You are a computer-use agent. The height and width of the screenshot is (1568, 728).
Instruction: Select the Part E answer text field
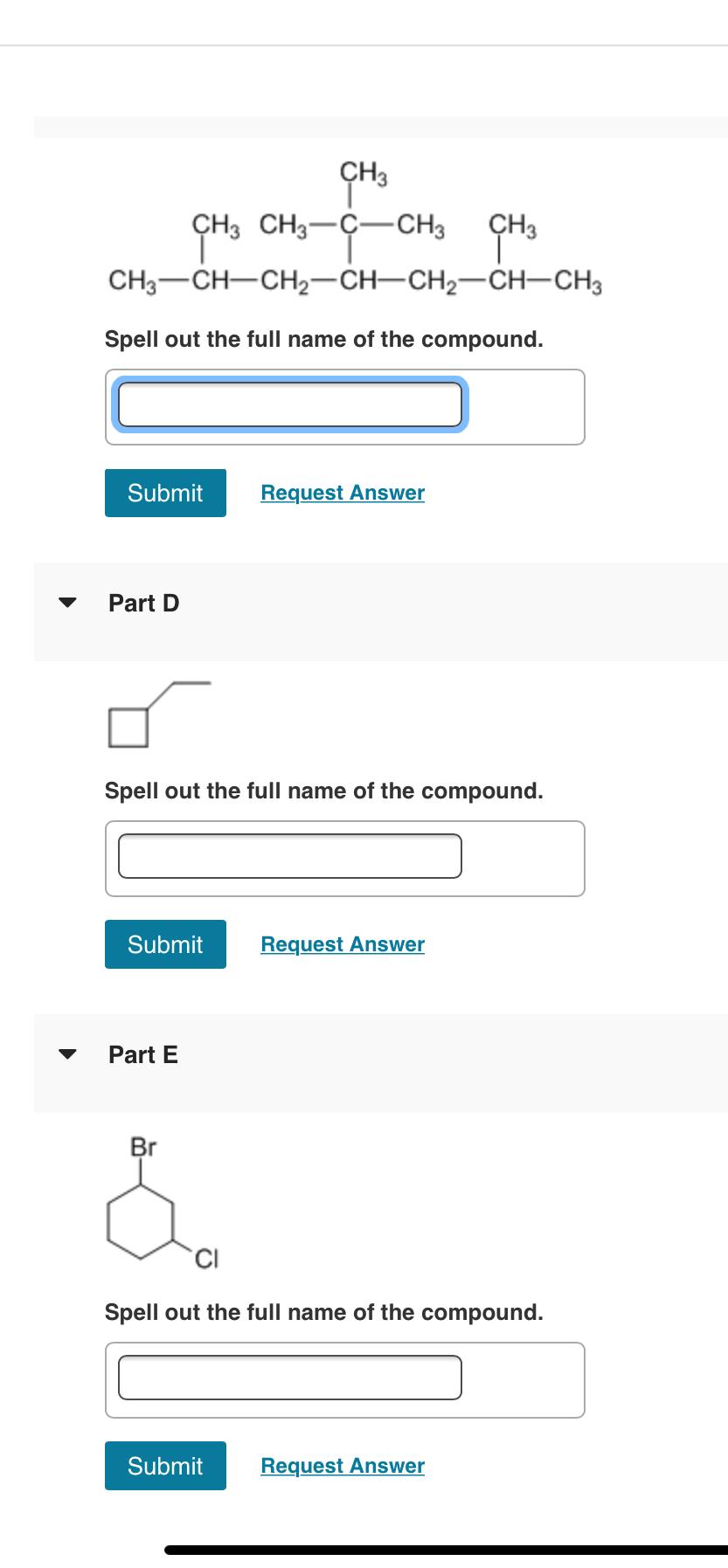(290, 1378)
